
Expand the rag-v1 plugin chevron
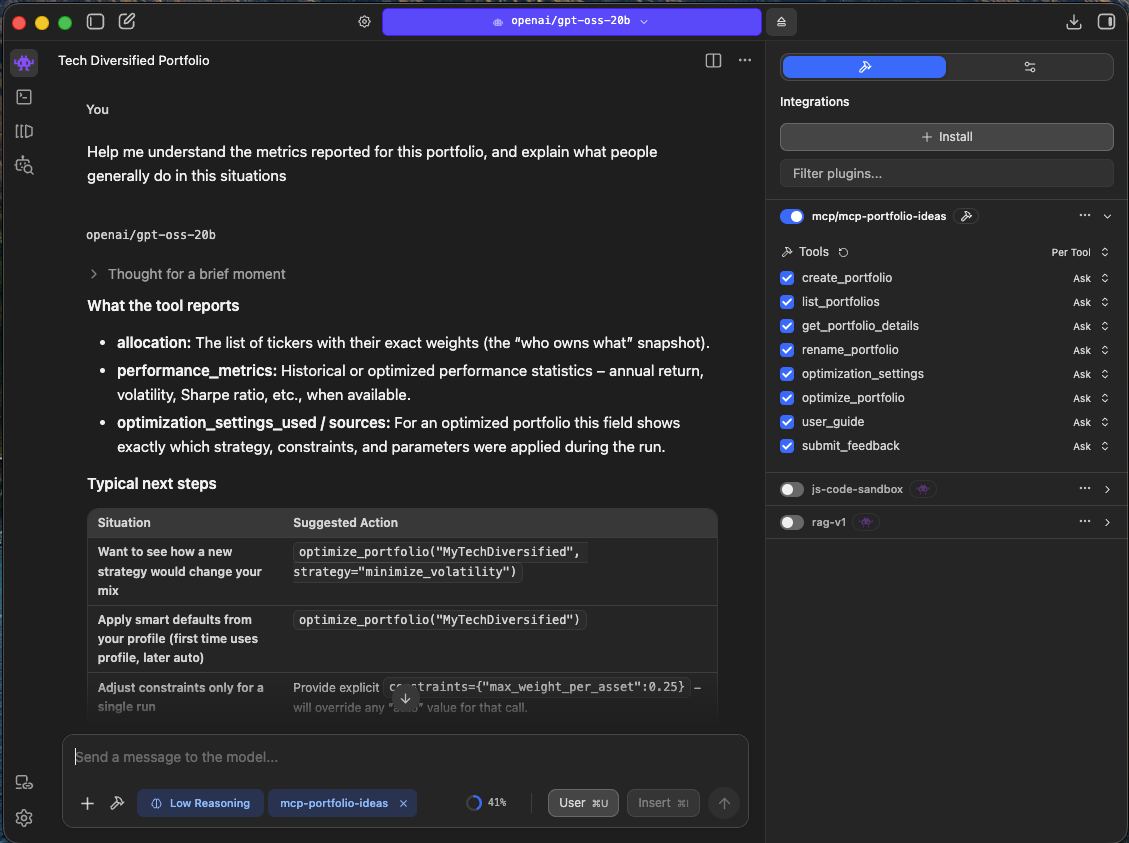pyautogui.click(x=1107, y=523)
